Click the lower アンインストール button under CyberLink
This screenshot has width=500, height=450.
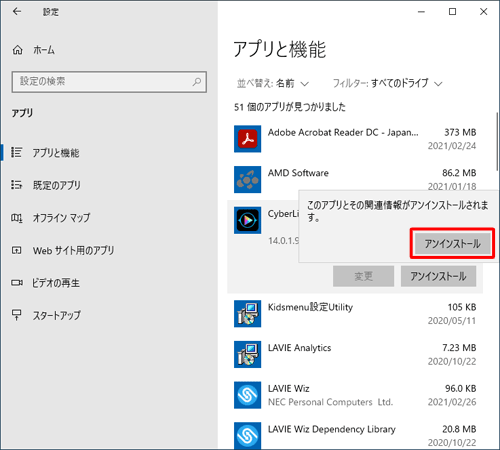438,276
